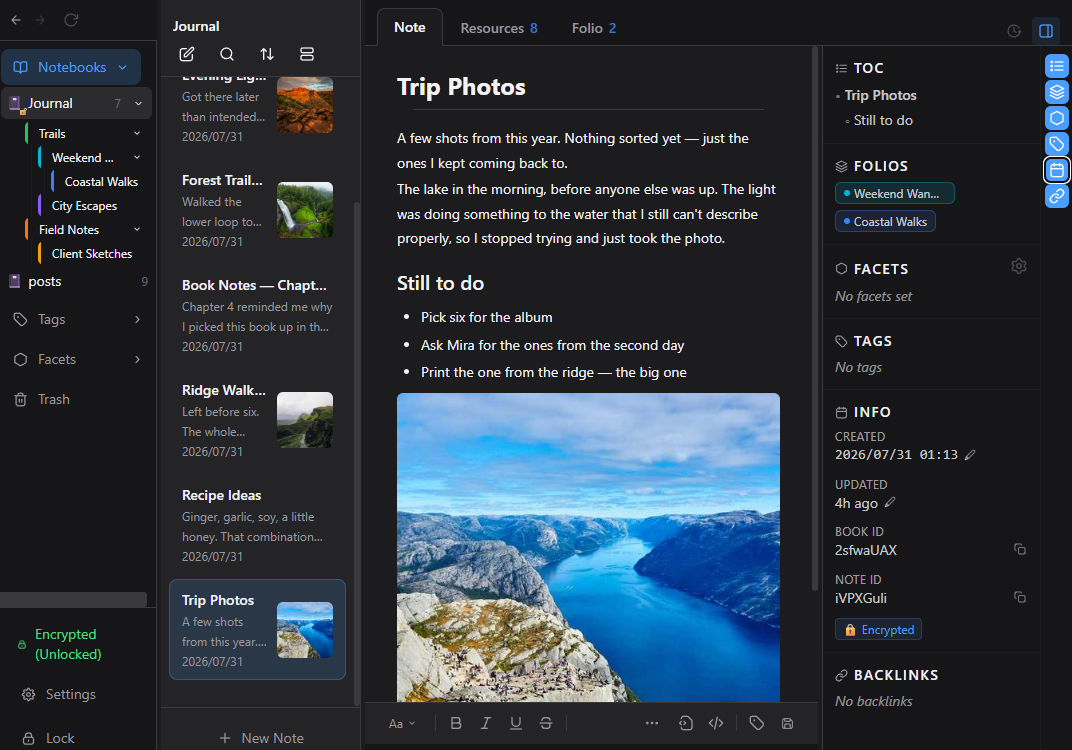1072x750 pixels.
Task: Click the note file icon in editor toolbar
Action: [x=686, y=723]
